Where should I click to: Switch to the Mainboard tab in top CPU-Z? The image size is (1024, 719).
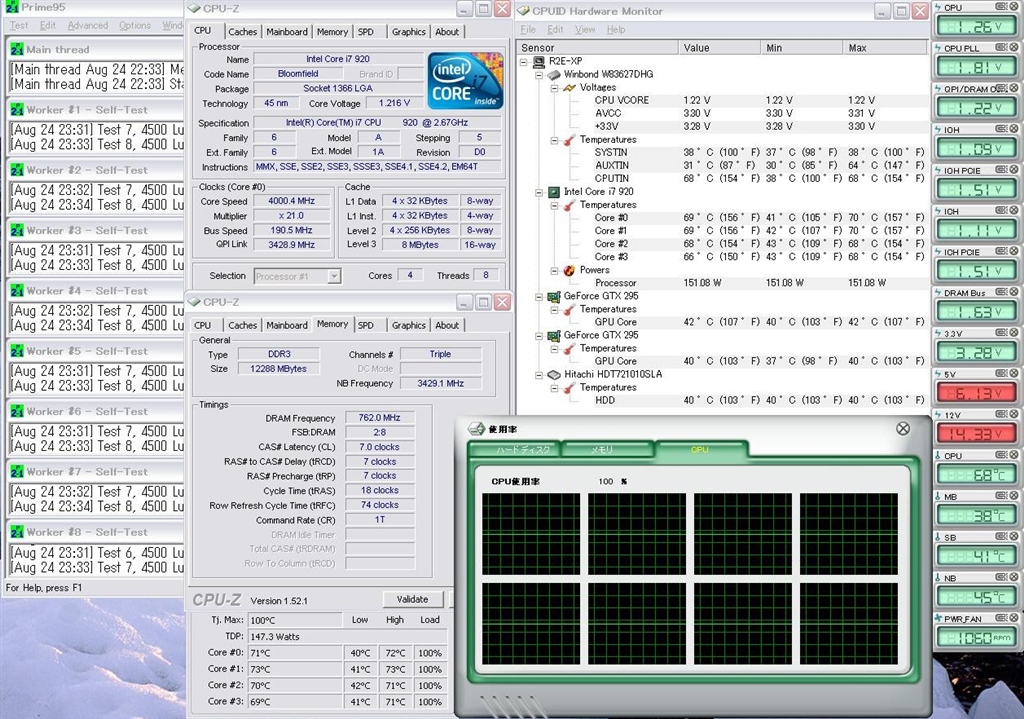point(287,32)
